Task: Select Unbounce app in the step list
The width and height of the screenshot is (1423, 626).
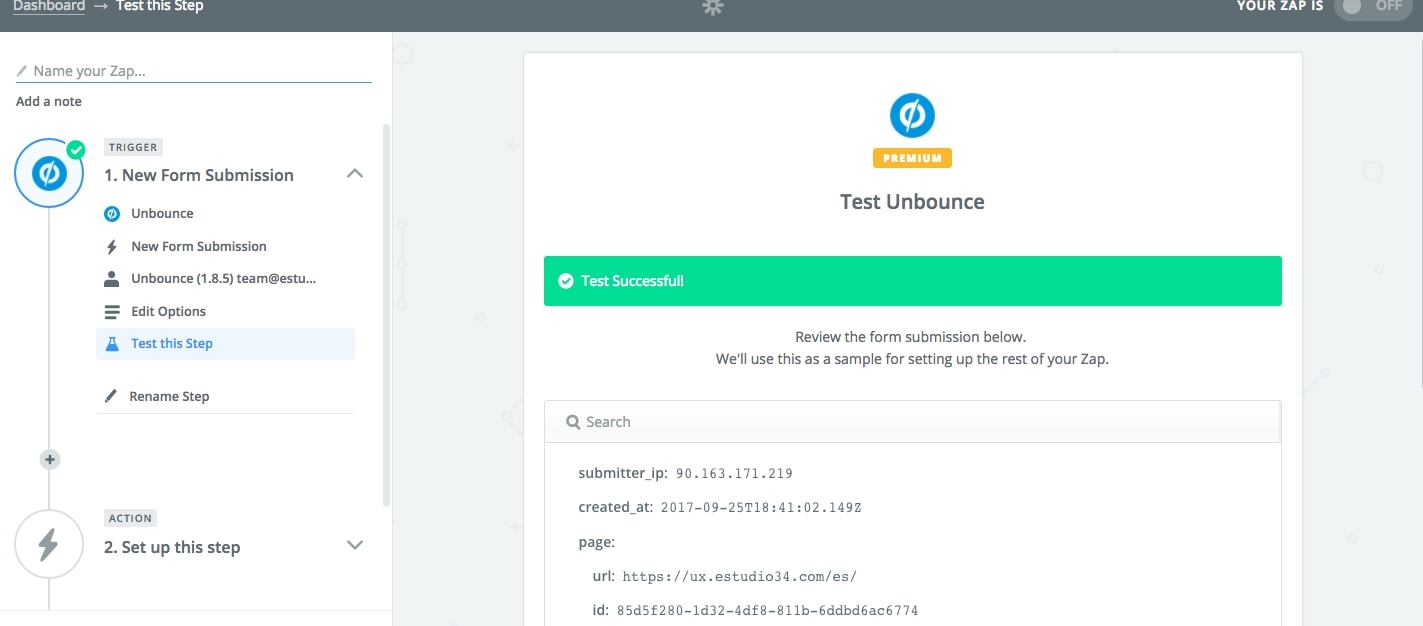Action: pyautogui.click(x=162, y=214)
